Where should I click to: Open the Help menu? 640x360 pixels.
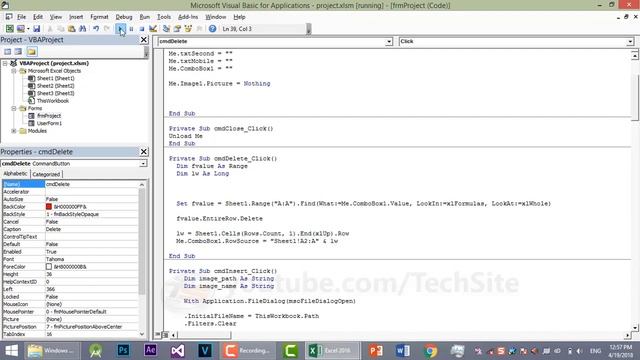point(239,17)
